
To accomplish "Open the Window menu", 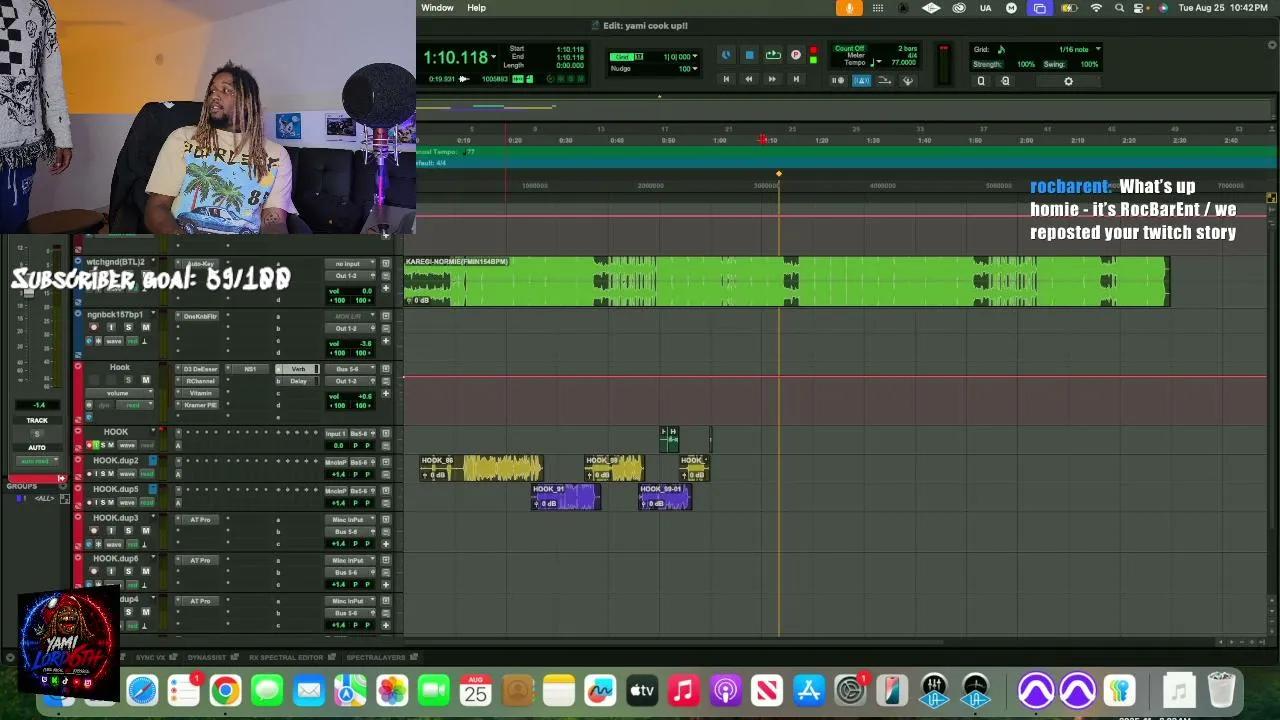I will pos(437,8).
